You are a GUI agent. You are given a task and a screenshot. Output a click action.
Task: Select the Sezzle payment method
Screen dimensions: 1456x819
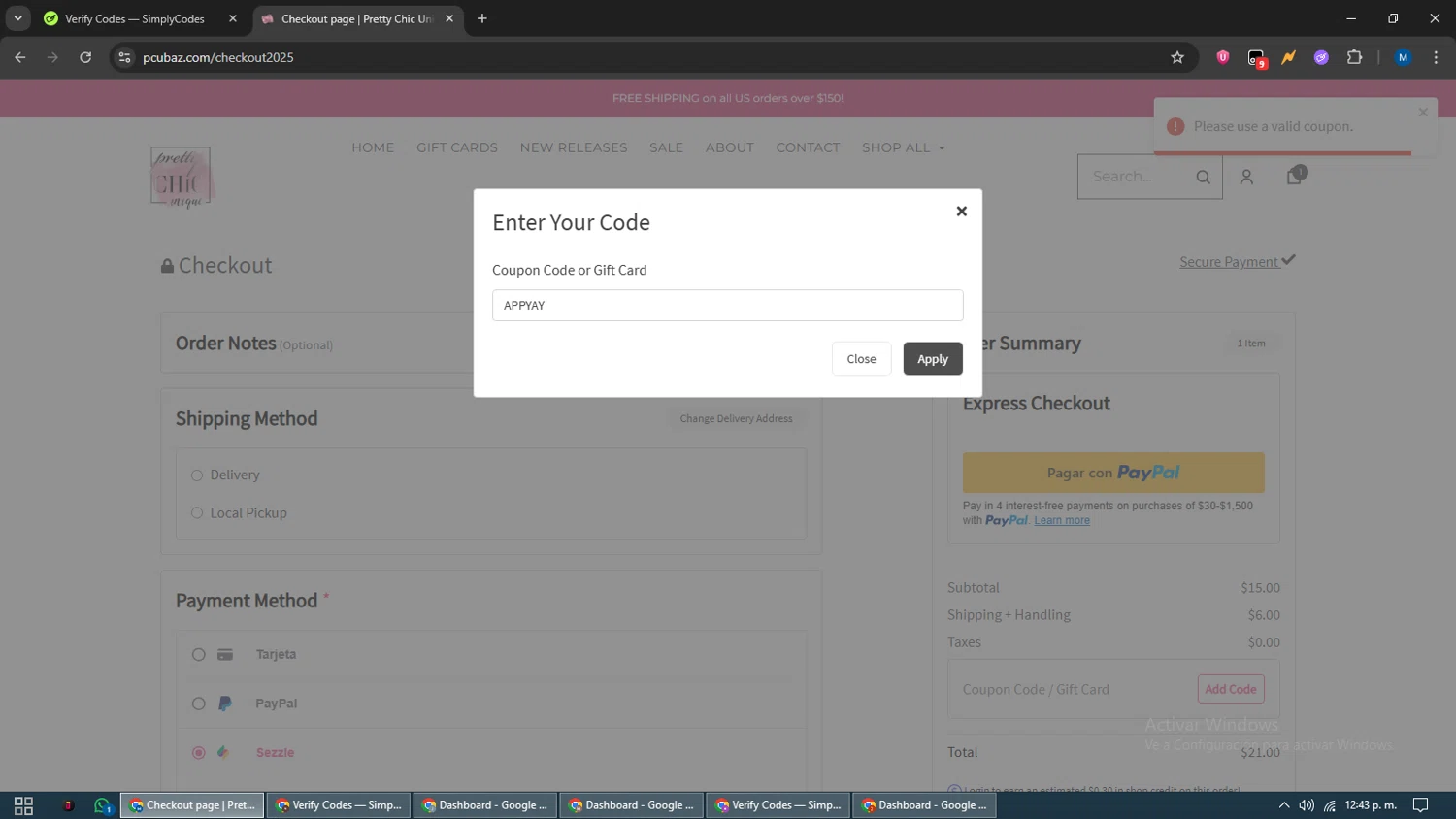(199, 752)
